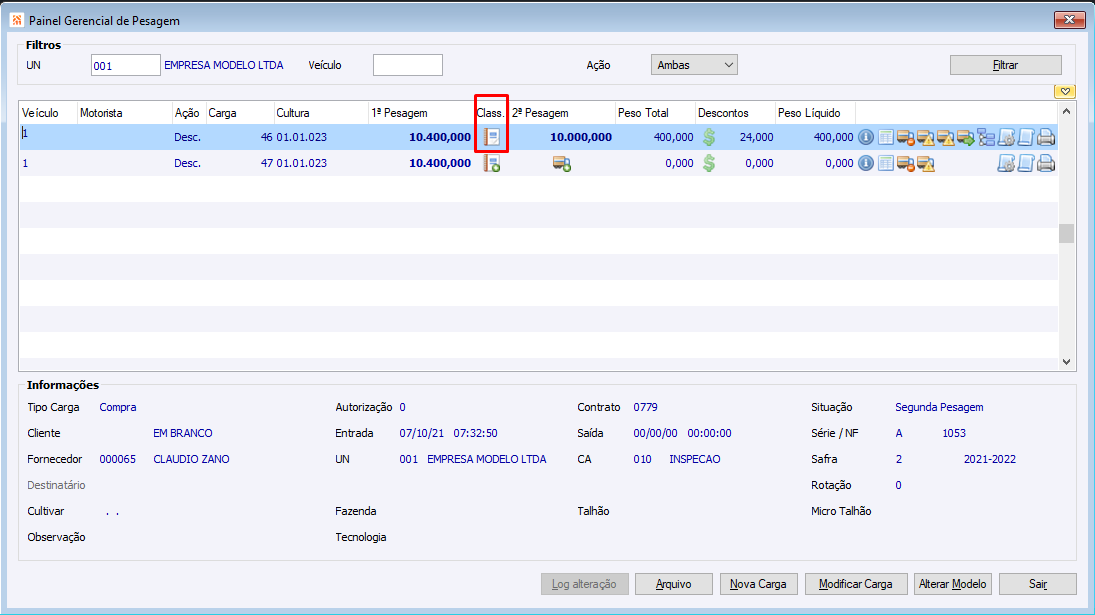The height and width of the screenshot is (615, 1095).
Task: Open blank scroll document icon, carga 47
Action: pos(1026,164)
